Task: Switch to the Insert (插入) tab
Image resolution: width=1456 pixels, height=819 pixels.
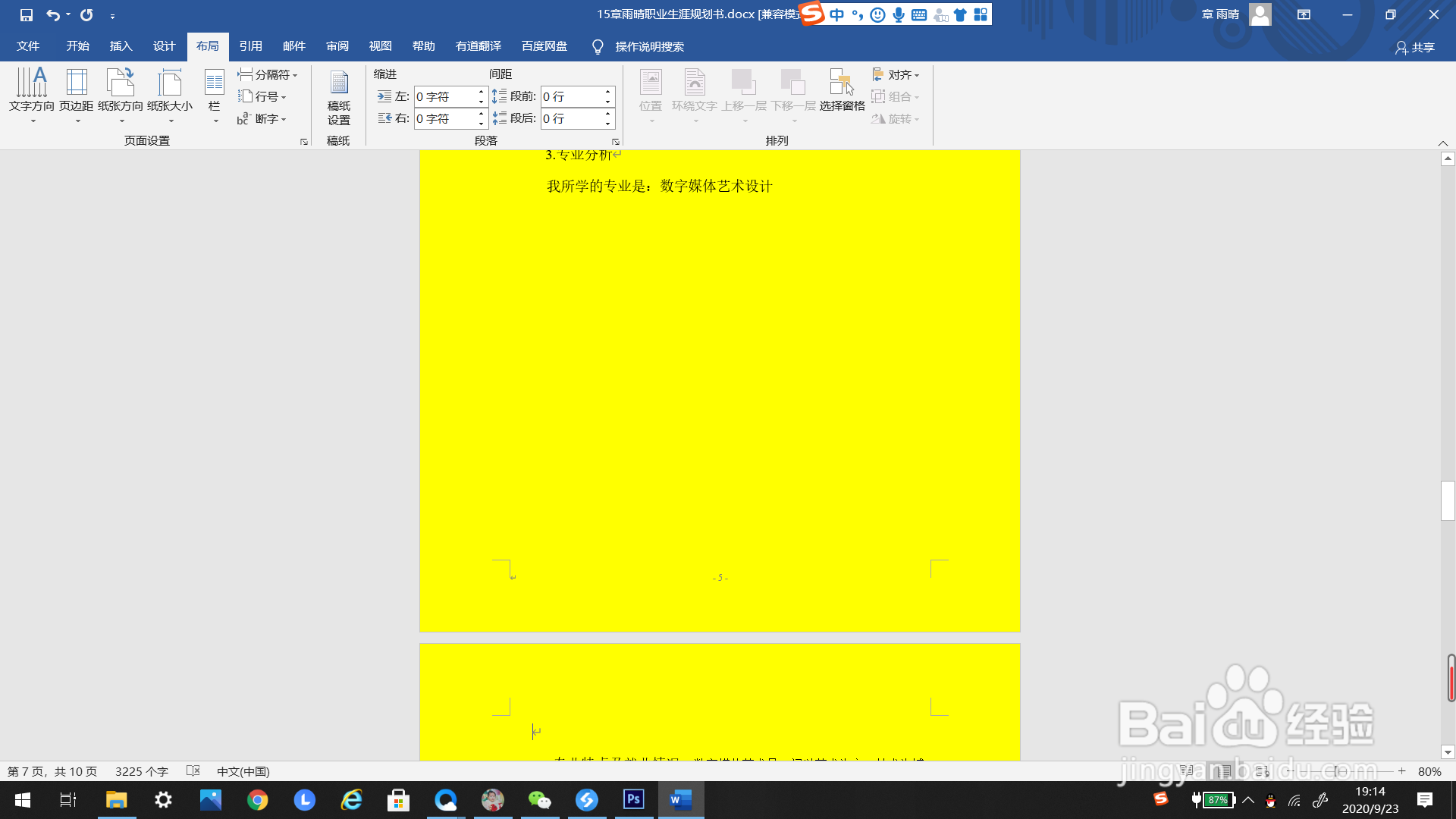Action: pyautogui.click(x=121, y=46)
